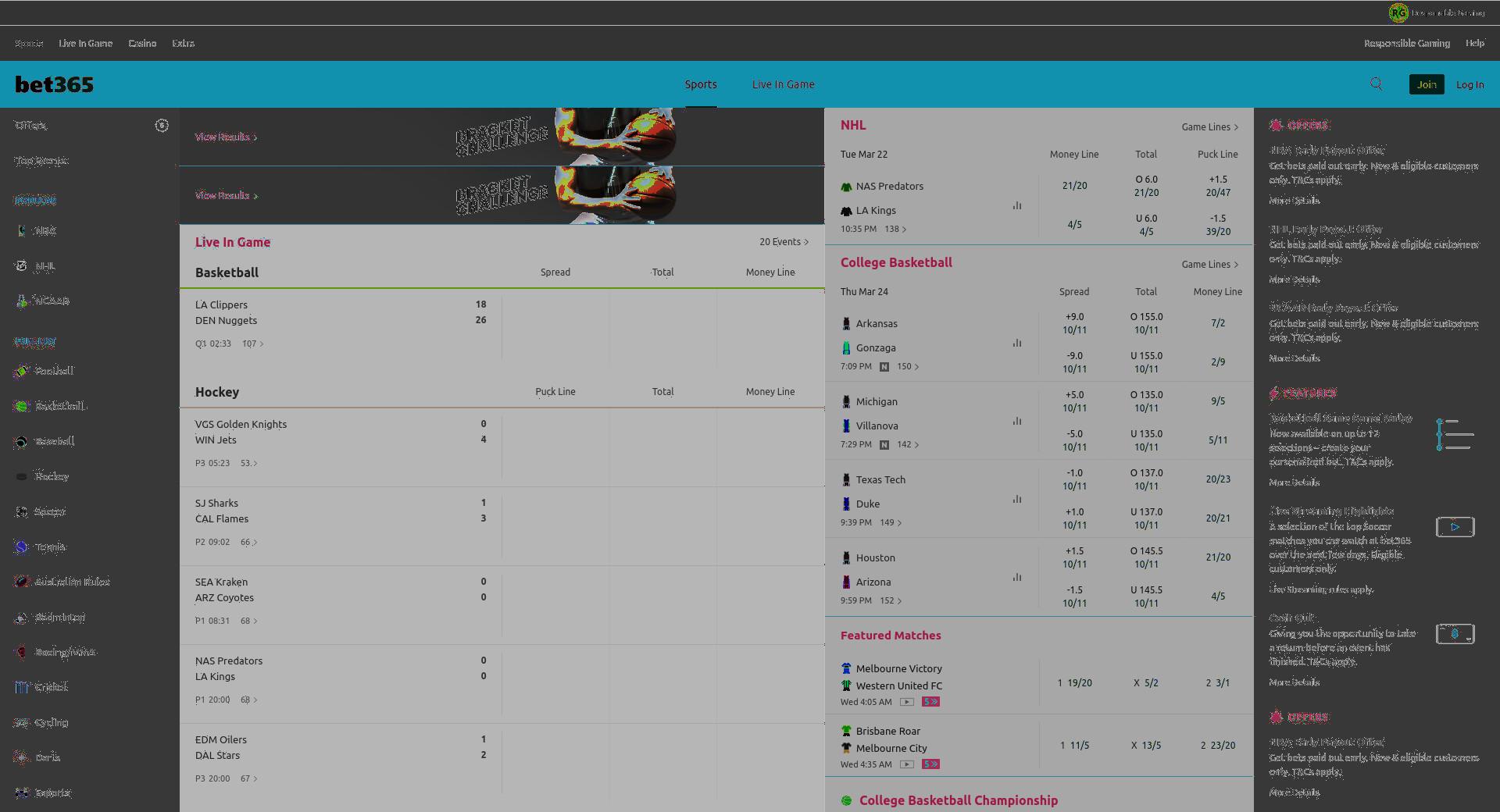
Task: Open stats chart for Texas Tech vs Duke
Action: click(x=1017, y=499)
